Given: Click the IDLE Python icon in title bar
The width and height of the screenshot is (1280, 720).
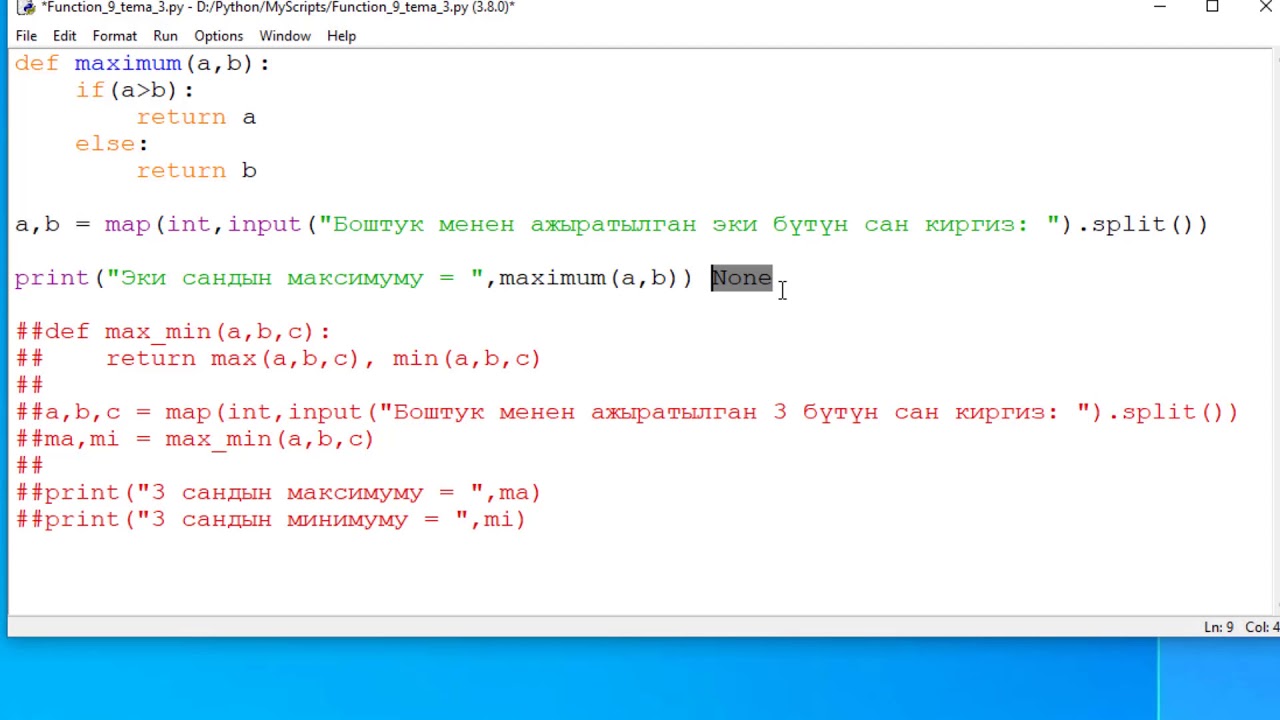Looking at the screenshot, I should tap(26, 7).
